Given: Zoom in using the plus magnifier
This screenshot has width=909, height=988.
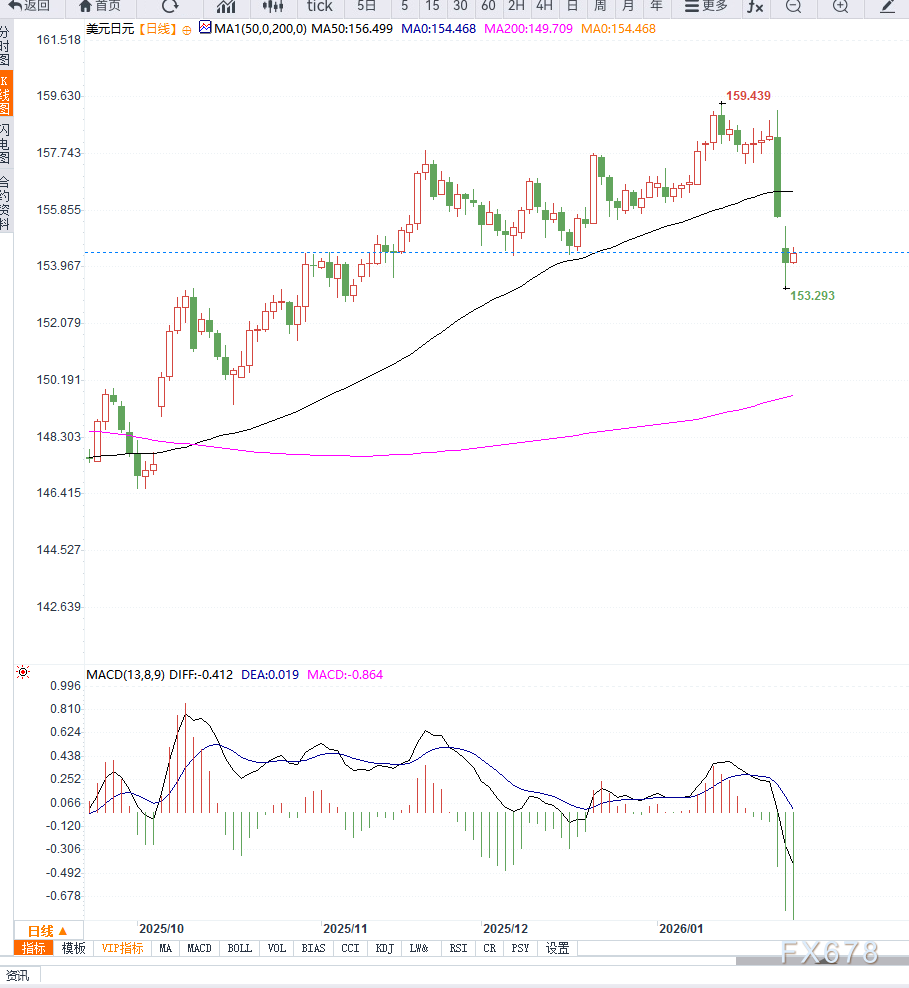Looking at the screenshot, I should click(x=840, y=6).
